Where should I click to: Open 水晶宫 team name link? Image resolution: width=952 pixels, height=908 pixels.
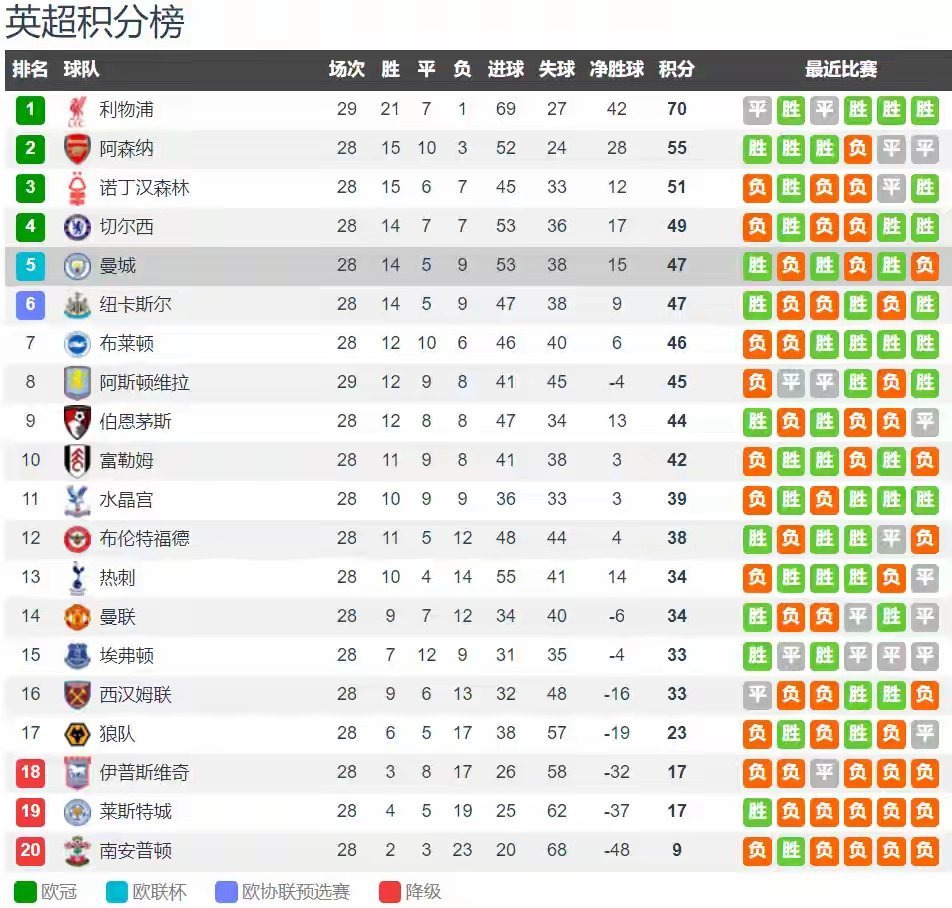pos(127,500)
